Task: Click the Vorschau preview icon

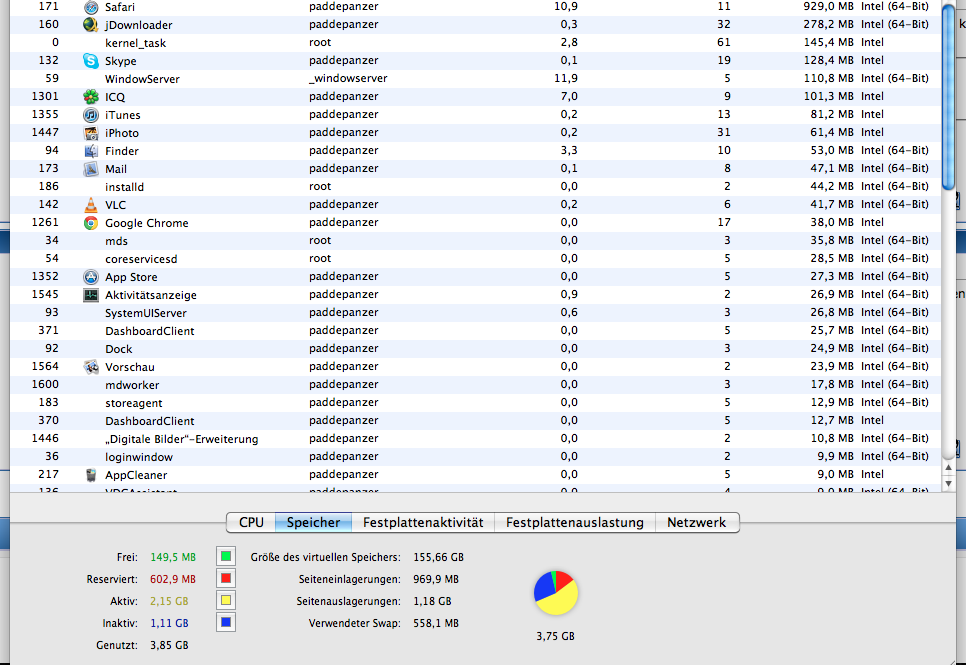Action: point(91,367)
